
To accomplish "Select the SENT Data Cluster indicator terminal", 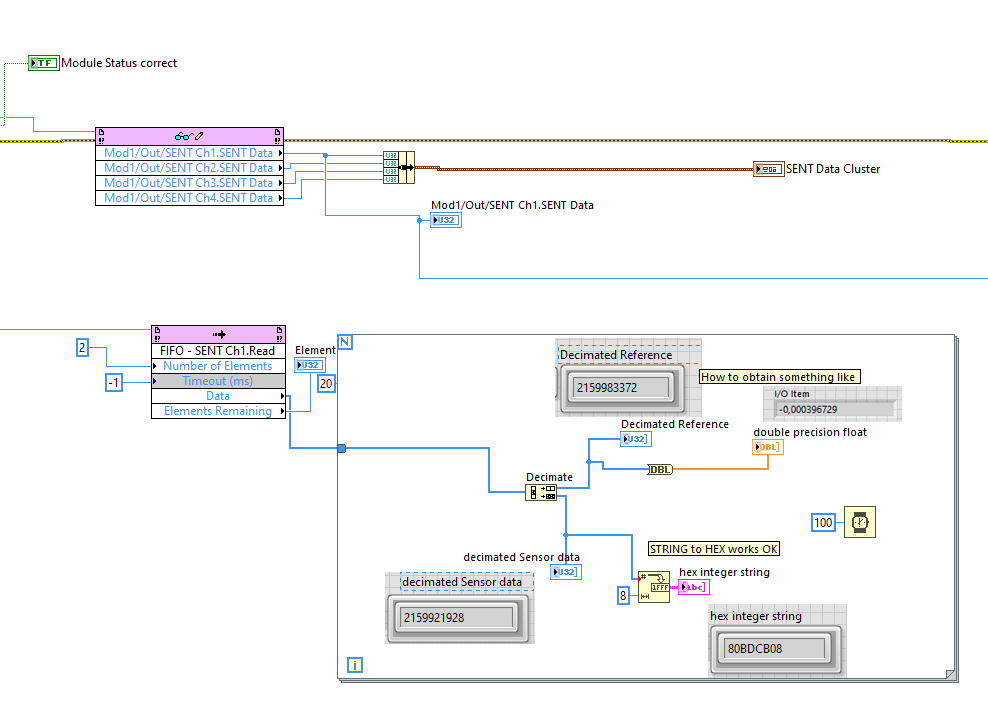I will 768,169.
